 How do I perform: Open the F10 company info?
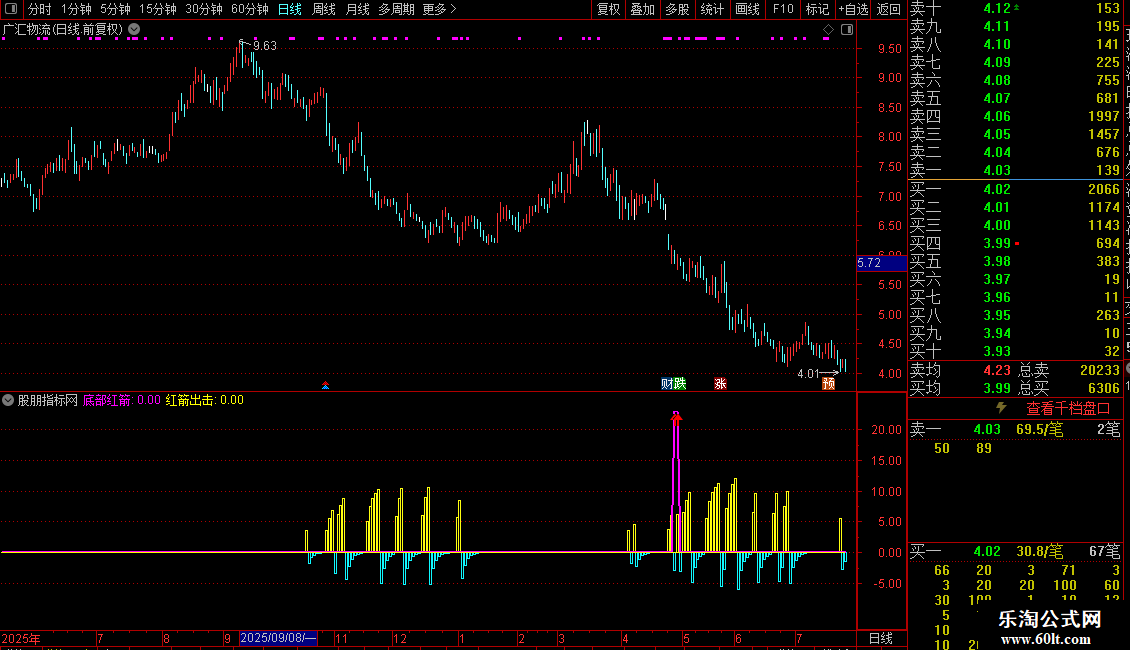[x=783, y=9]
